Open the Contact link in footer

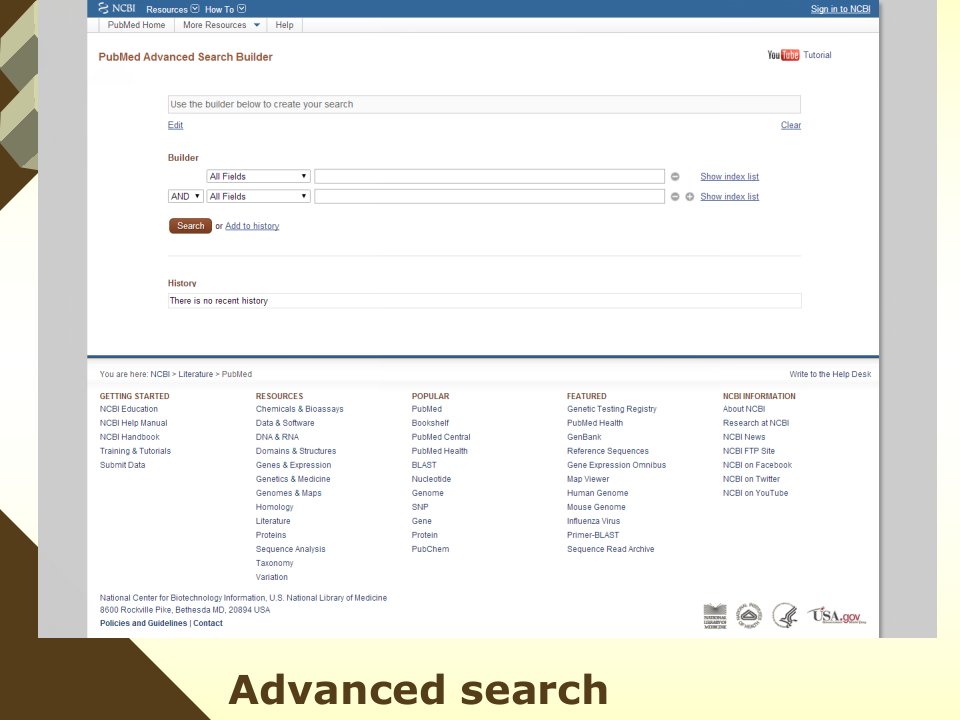208,623
